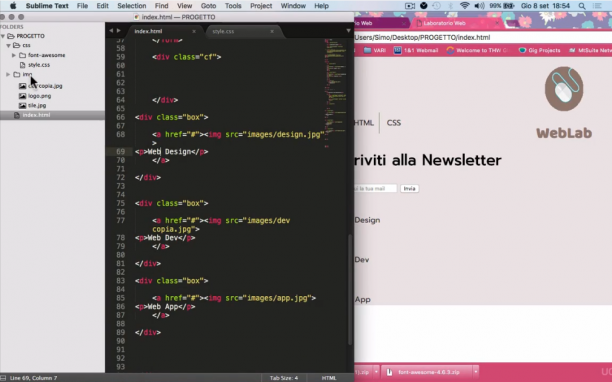Click the index.html file icon in sidebar

(x=16, y=115)
